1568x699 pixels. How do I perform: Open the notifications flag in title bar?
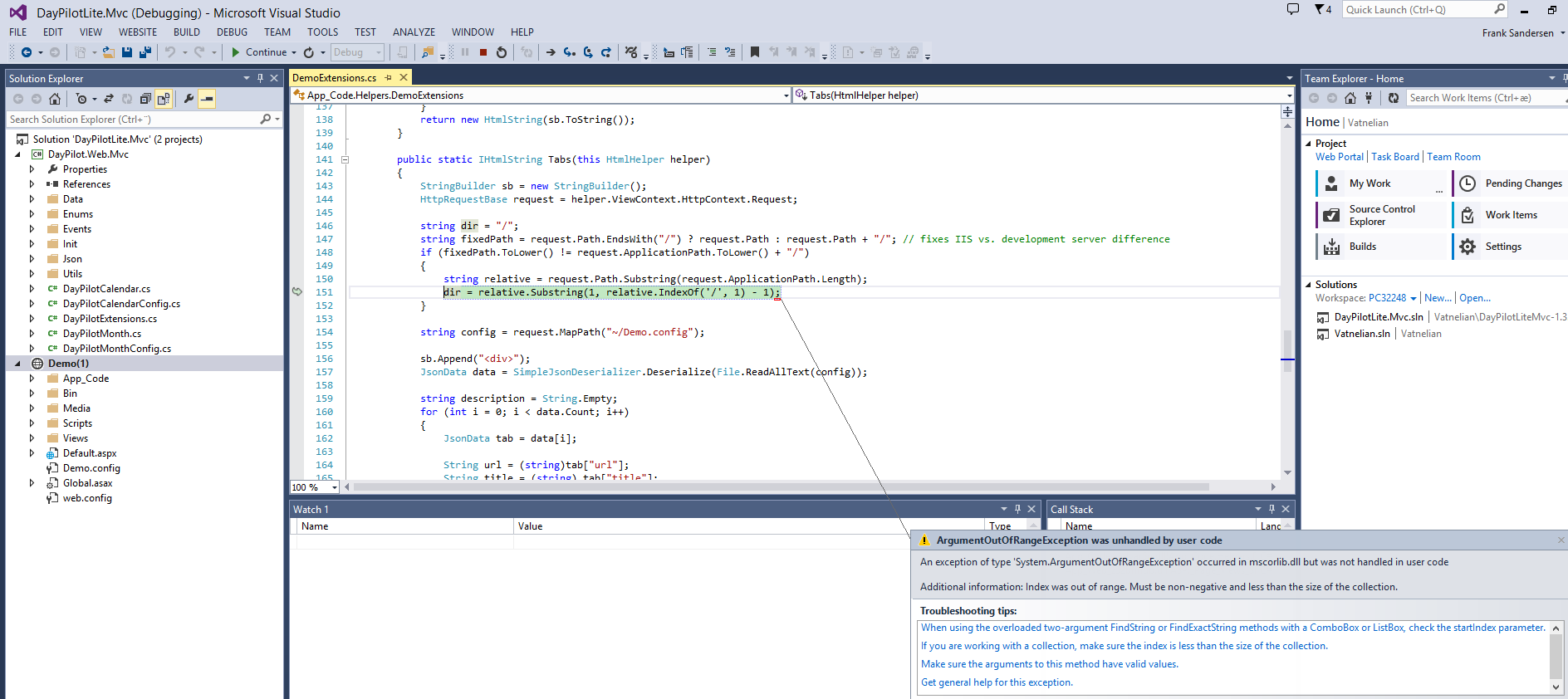pyautogui.click(x=1322, y=9)
